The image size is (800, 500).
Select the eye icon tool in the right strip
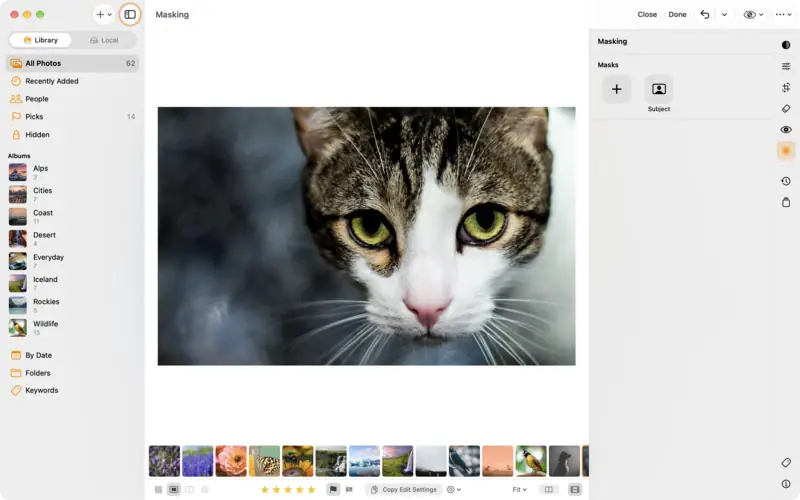coord(786,130)
